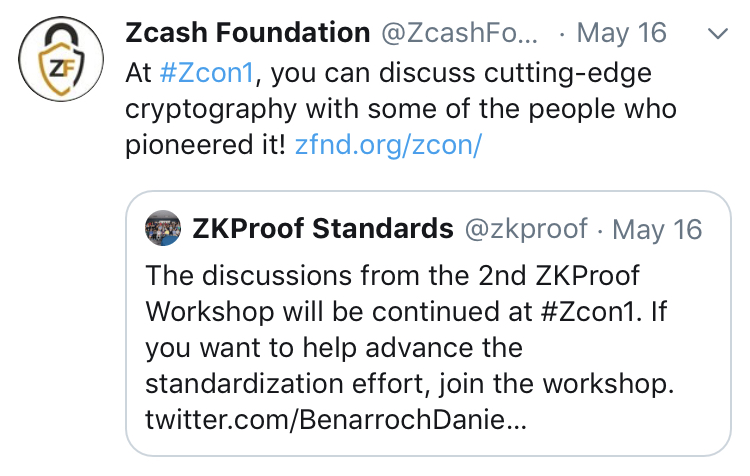Click the #Zcon1 mention in quoted tweet
This screenshot has height=476, width=750.
591,312
